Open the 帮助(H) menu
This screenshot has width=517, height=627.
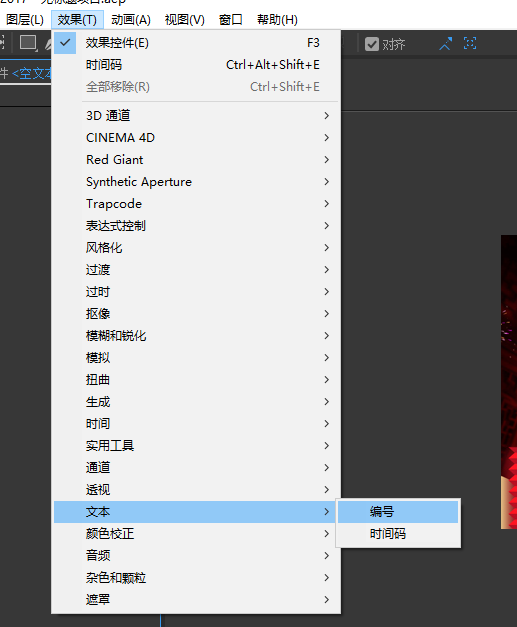coord(277,20)
